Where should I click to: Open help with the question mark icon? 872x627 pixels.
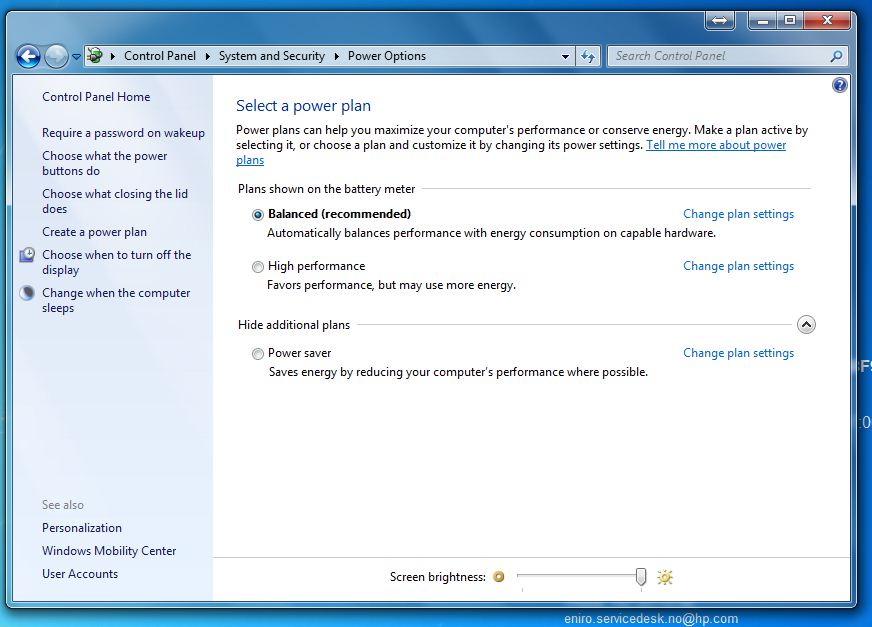[x=840, y=85]
